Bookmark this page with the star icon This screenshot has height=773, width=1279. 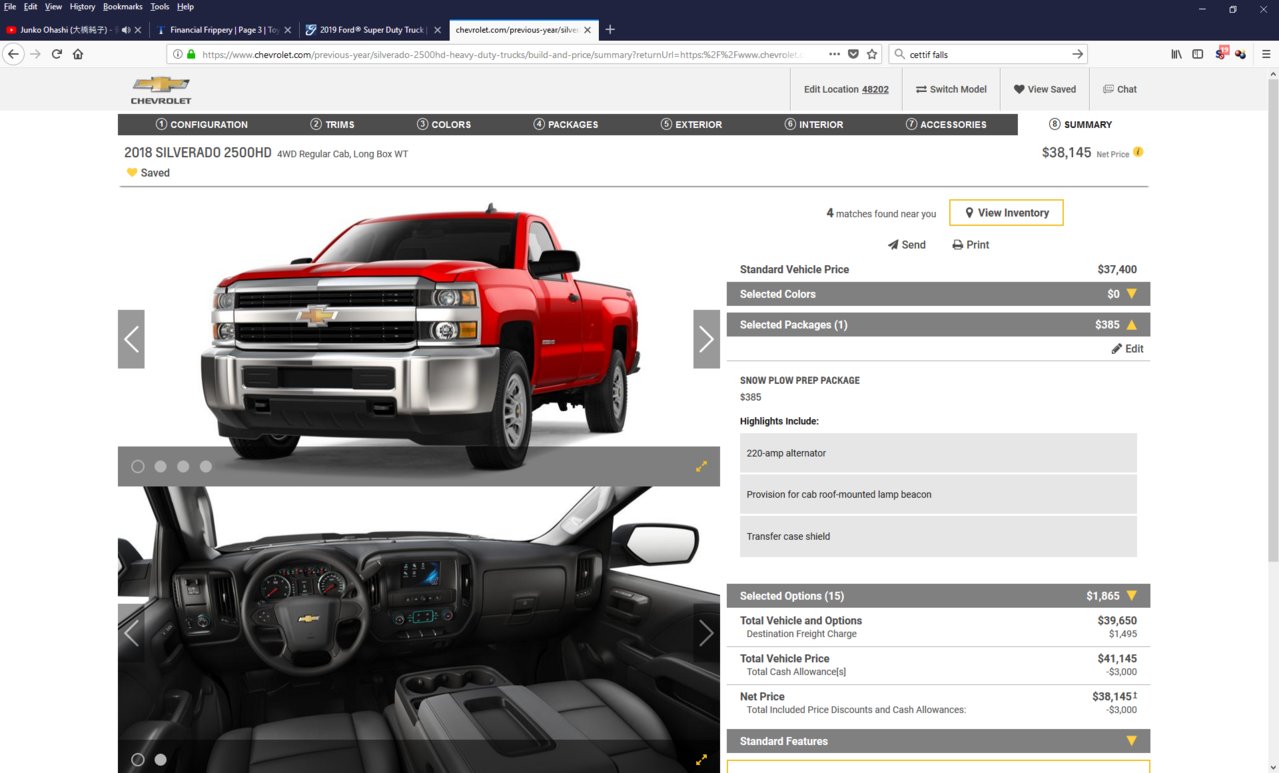pyautogui.click(x=872, y=54)
